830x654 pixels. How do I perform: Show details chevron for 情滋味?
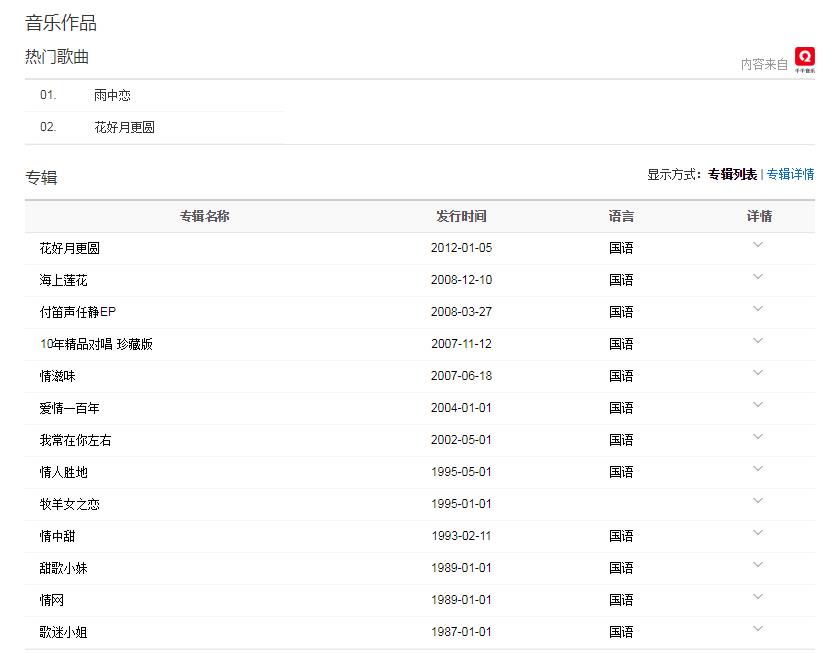758,373
